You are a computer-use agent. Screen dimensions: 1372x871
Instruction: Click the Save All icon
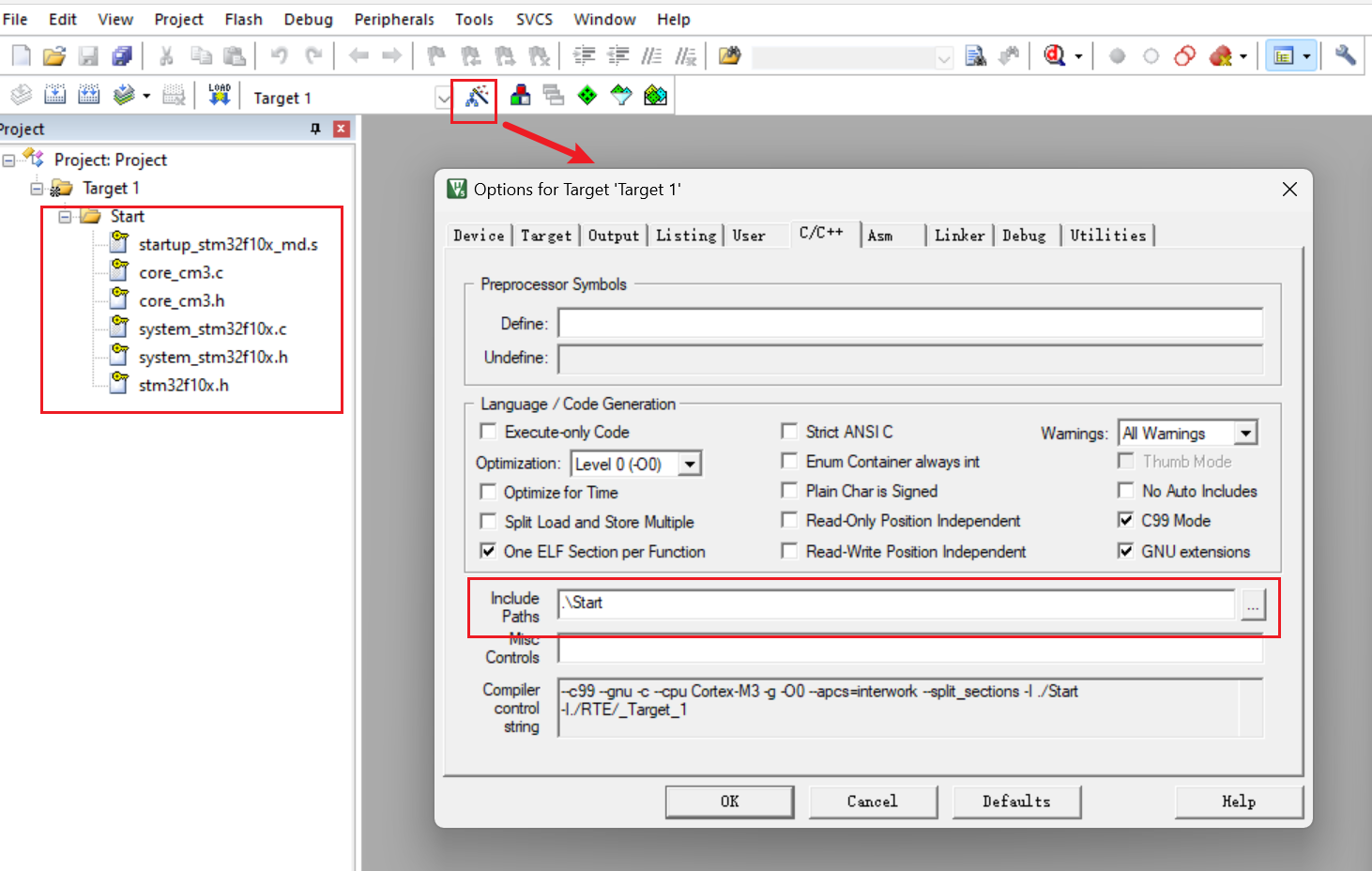[122, 56]
